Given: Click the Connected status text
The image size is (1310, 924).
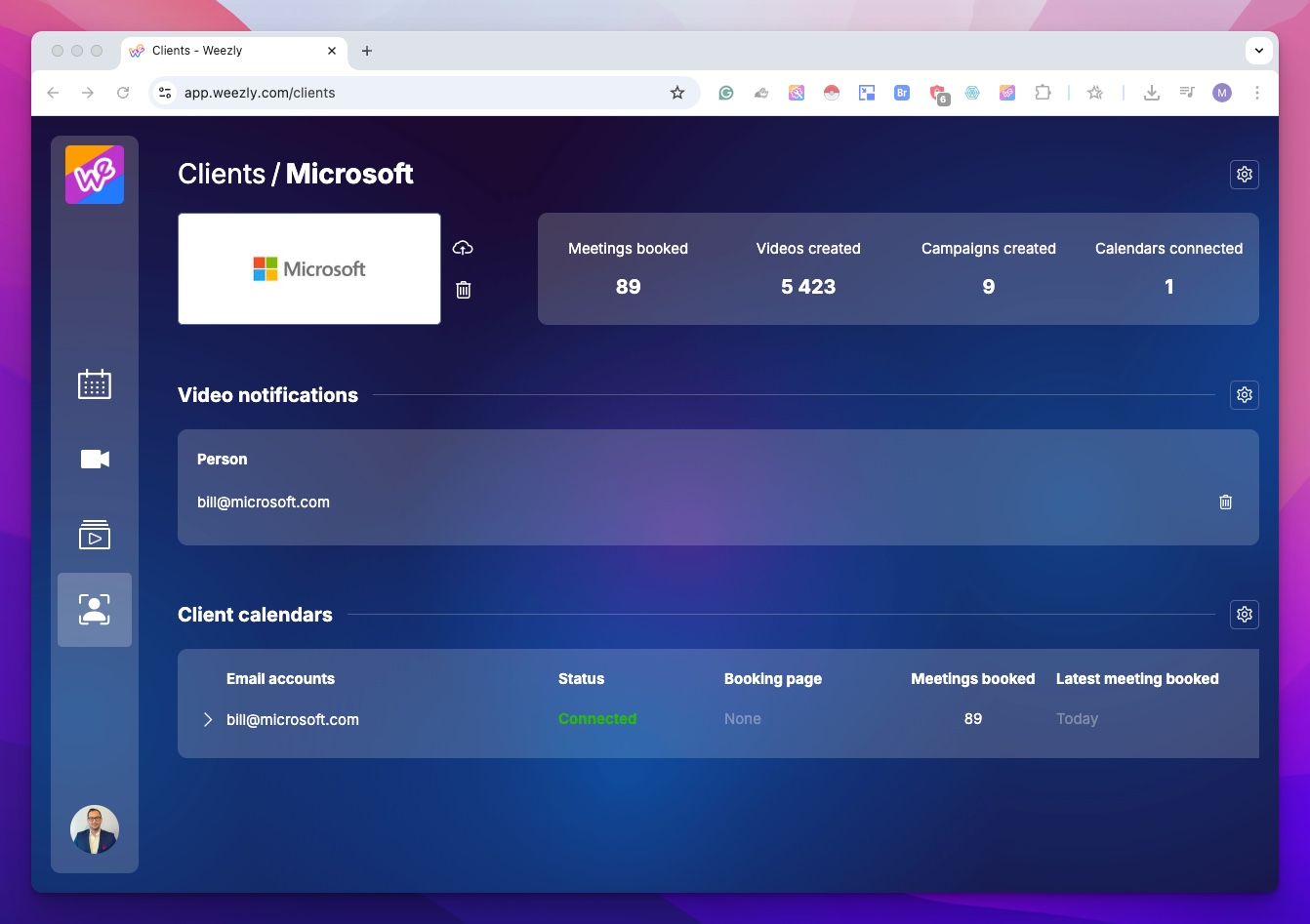Looking at the screenshot, I should (x=597, y=718).
